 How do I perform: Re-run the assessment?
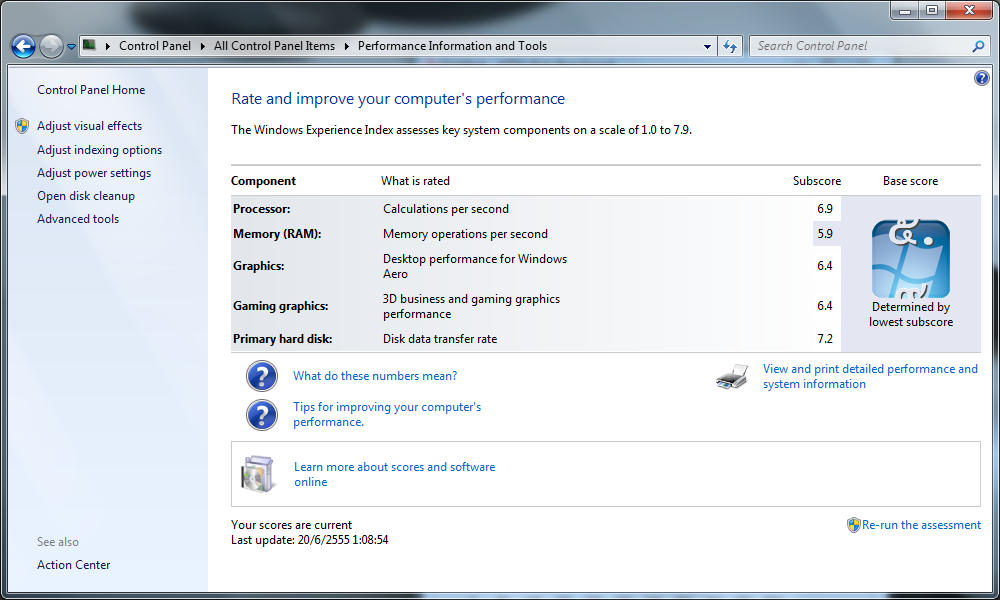coord(922,525)
